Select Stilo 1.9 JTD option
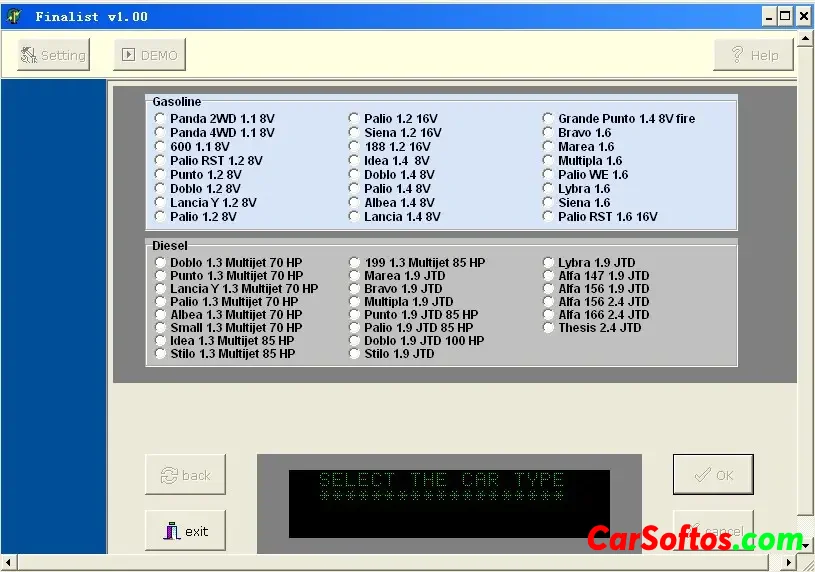Viewport: 815px width, 572px height. (x=354, y=354)
